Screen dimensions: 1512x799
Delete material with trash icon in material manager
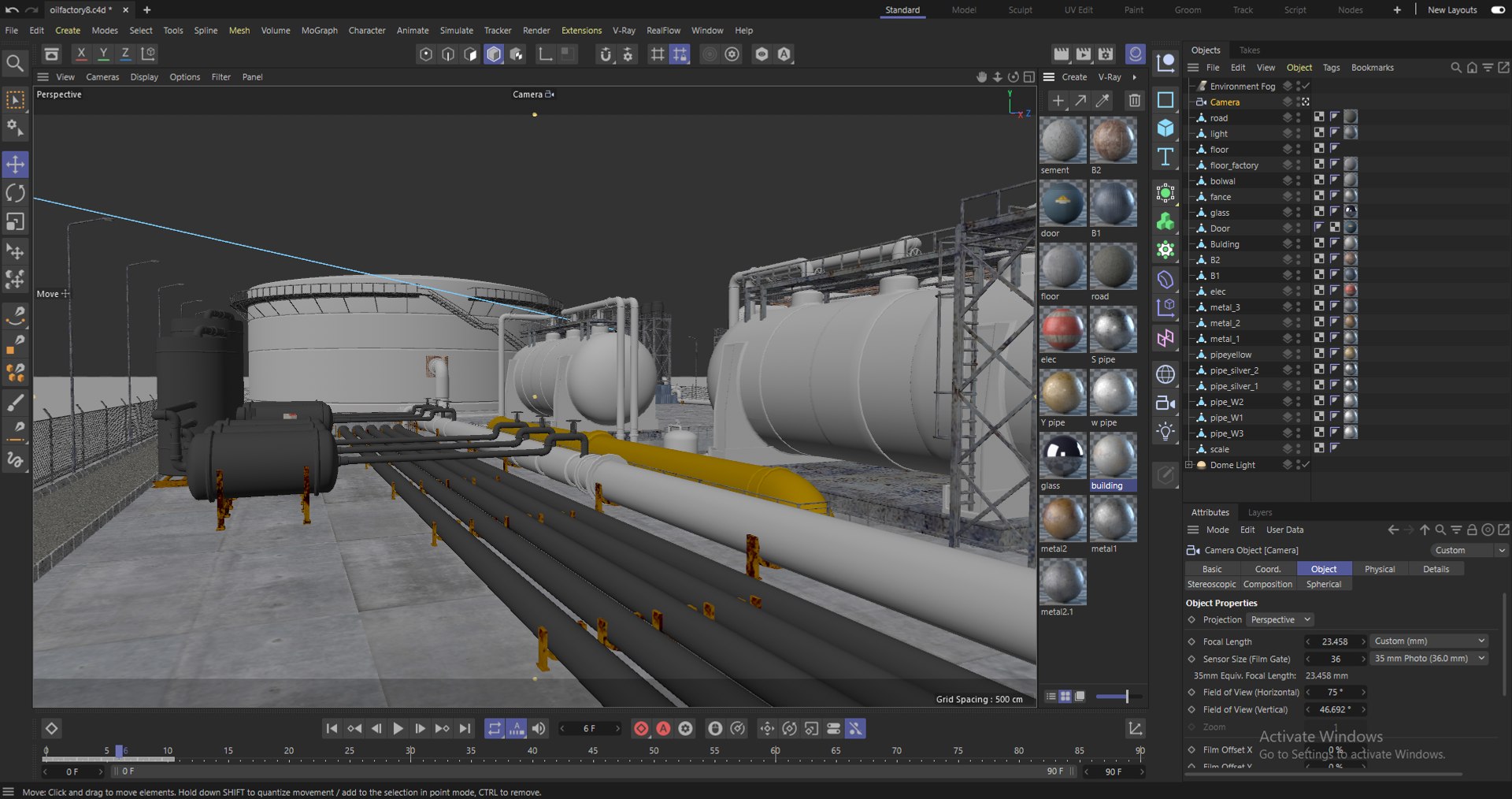click(1134, 100)
